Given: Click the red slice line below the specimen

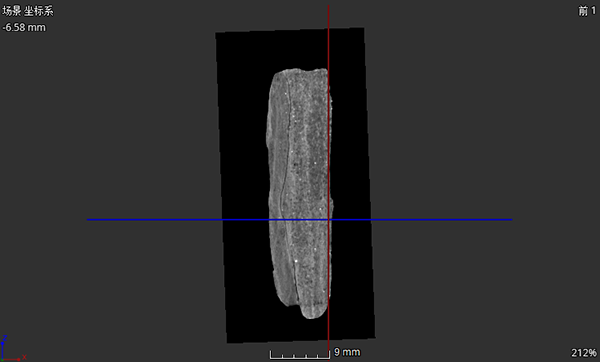Looking at the screenshot, I should tap(329, 329).
